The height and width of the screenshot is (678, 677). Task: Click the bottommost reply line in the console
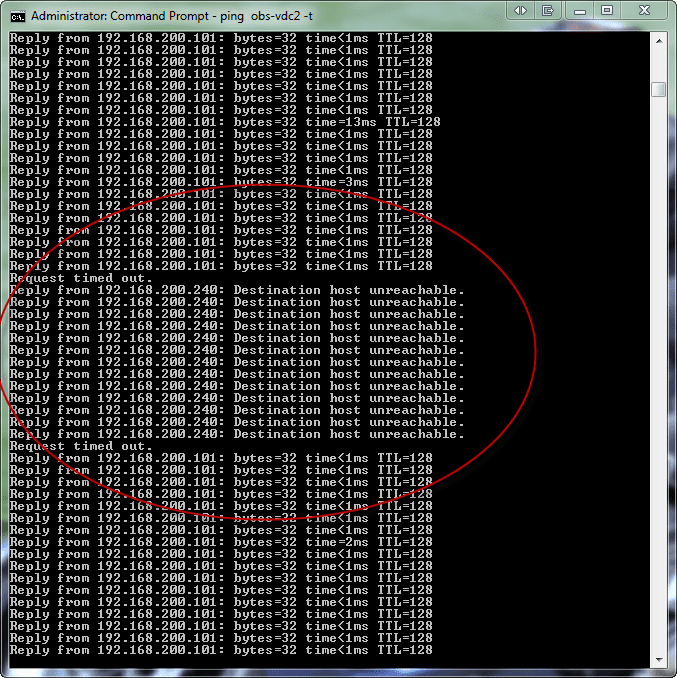coord(221,650)
